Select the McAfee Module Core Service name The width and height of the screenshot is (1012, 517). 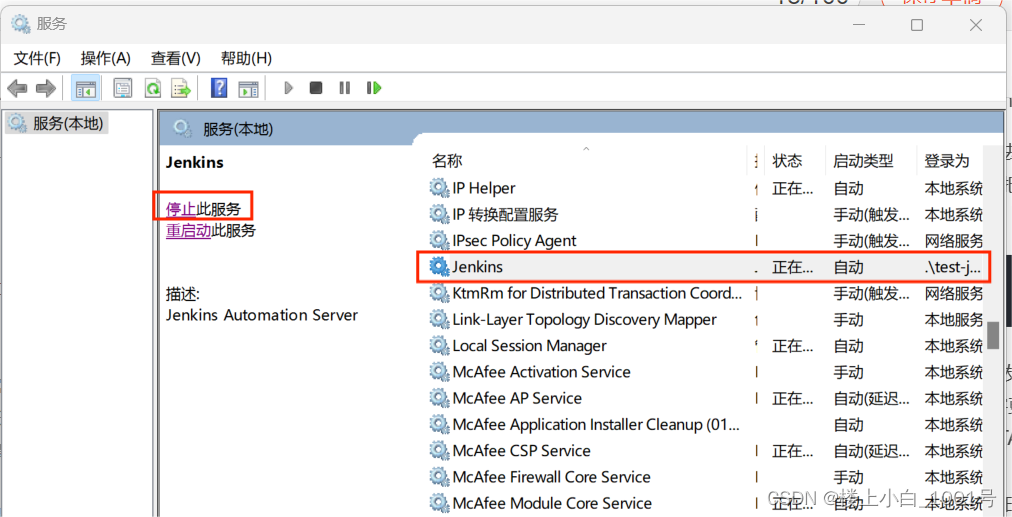pos(552,503)
